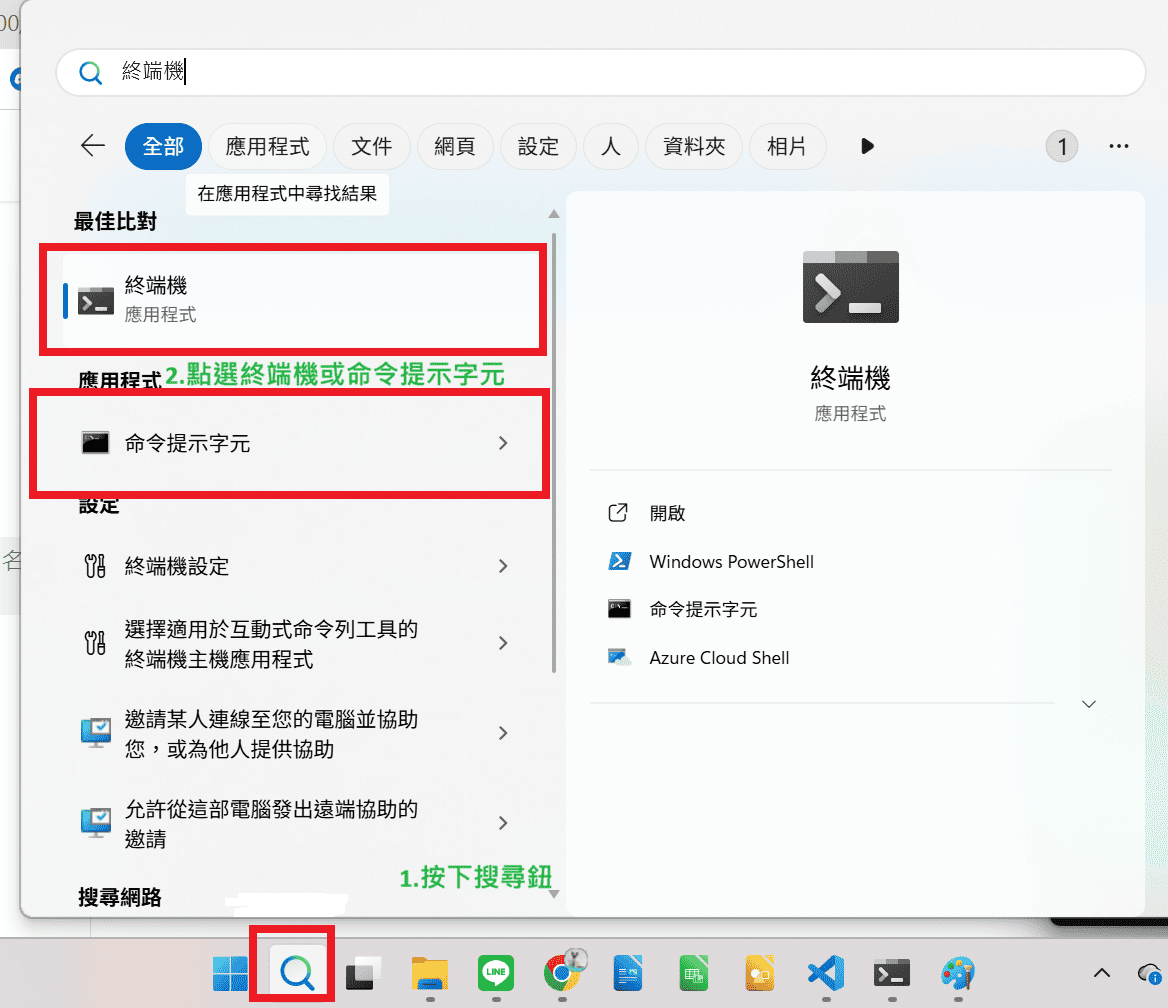The height and width of the screenshot is (1008, 1168).
Task: Select the 資料夾 filter tab
Action: coord(693,147)
